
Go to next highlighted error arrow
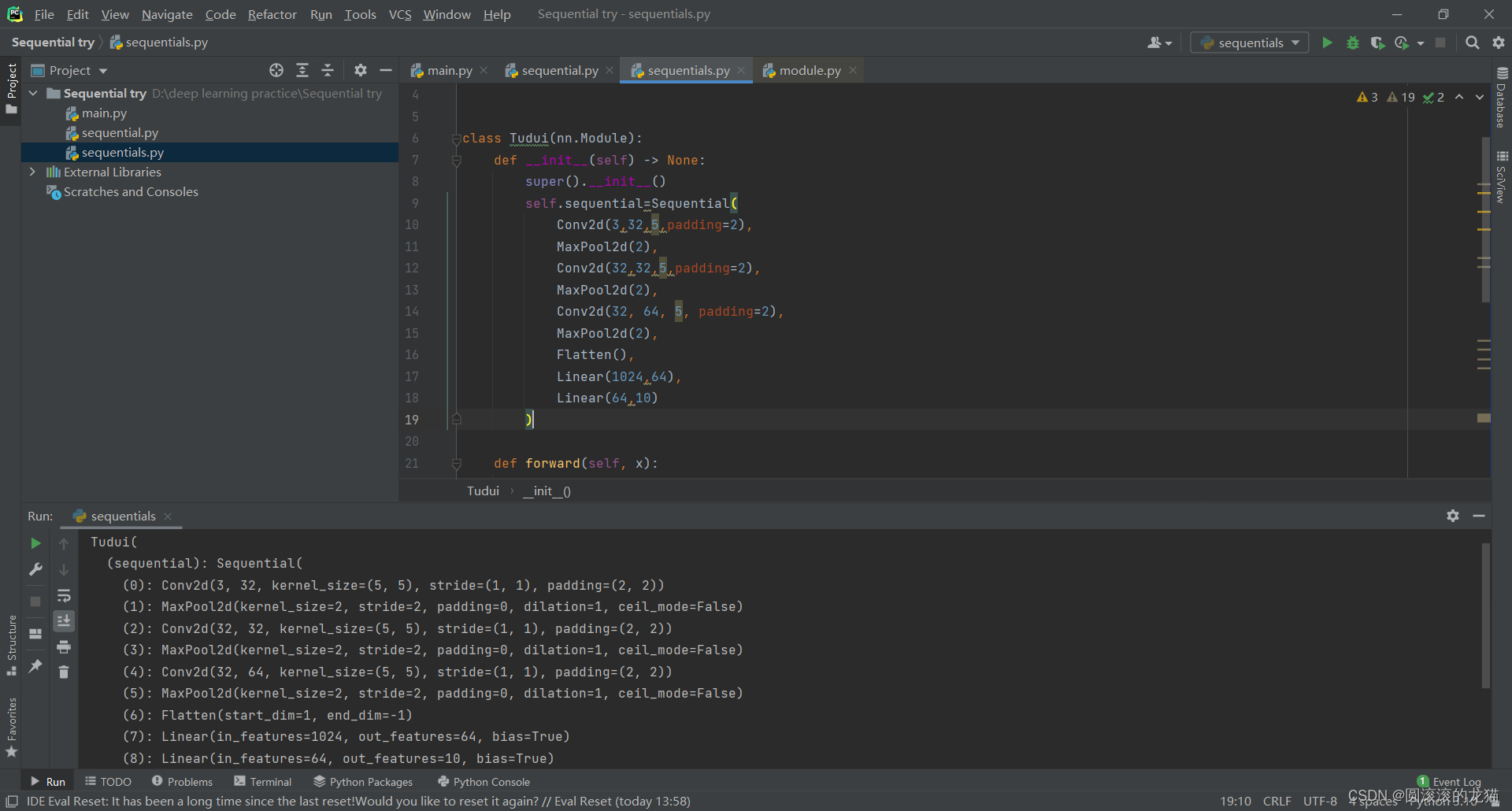pos(1480,97)
